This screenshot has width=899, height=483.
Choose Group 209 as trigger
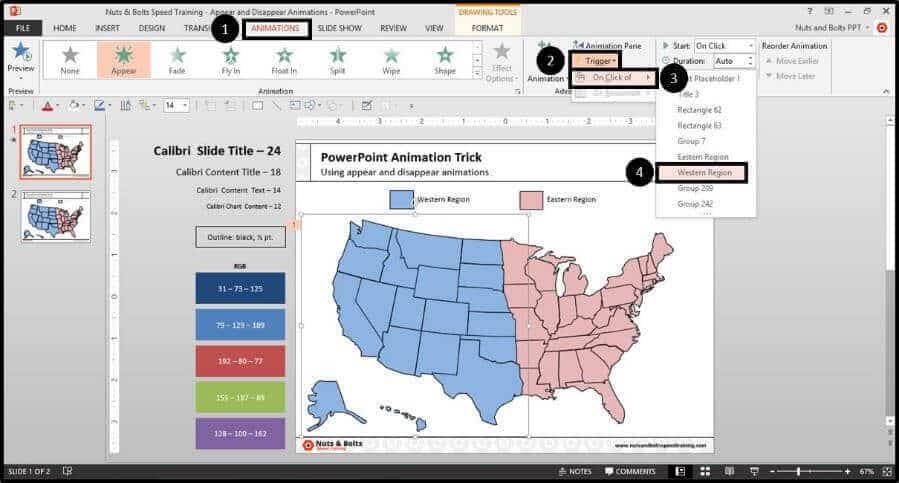point(695,188)
